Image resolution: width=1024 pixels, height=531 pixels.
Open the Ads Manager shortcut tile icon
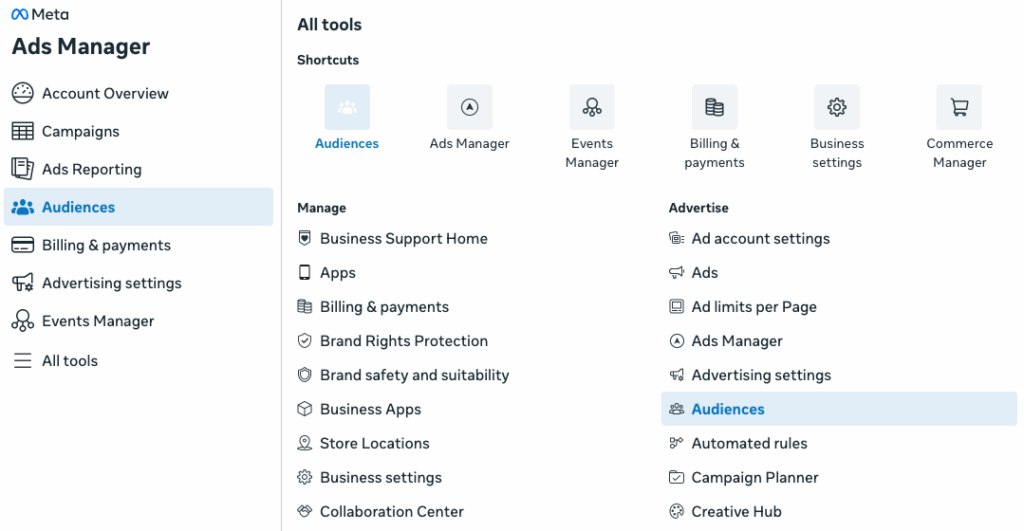pyautogui.click(x=470, y=107)
